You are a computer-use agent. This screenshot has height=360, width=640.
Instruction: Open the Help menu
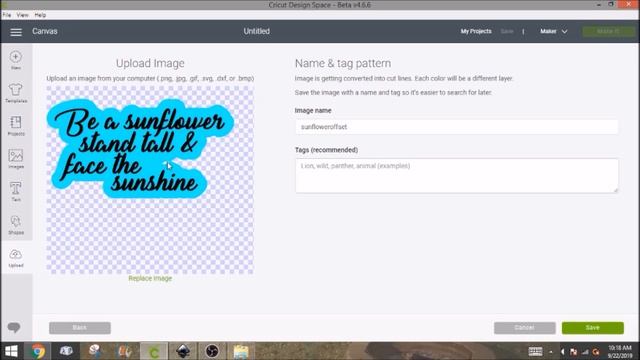(x=40, y=15)
